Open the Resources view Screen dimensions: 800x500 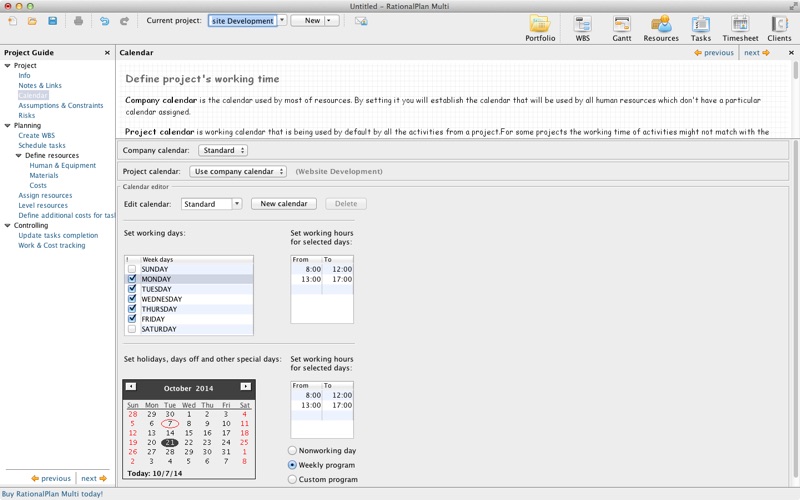pos(661,29)
